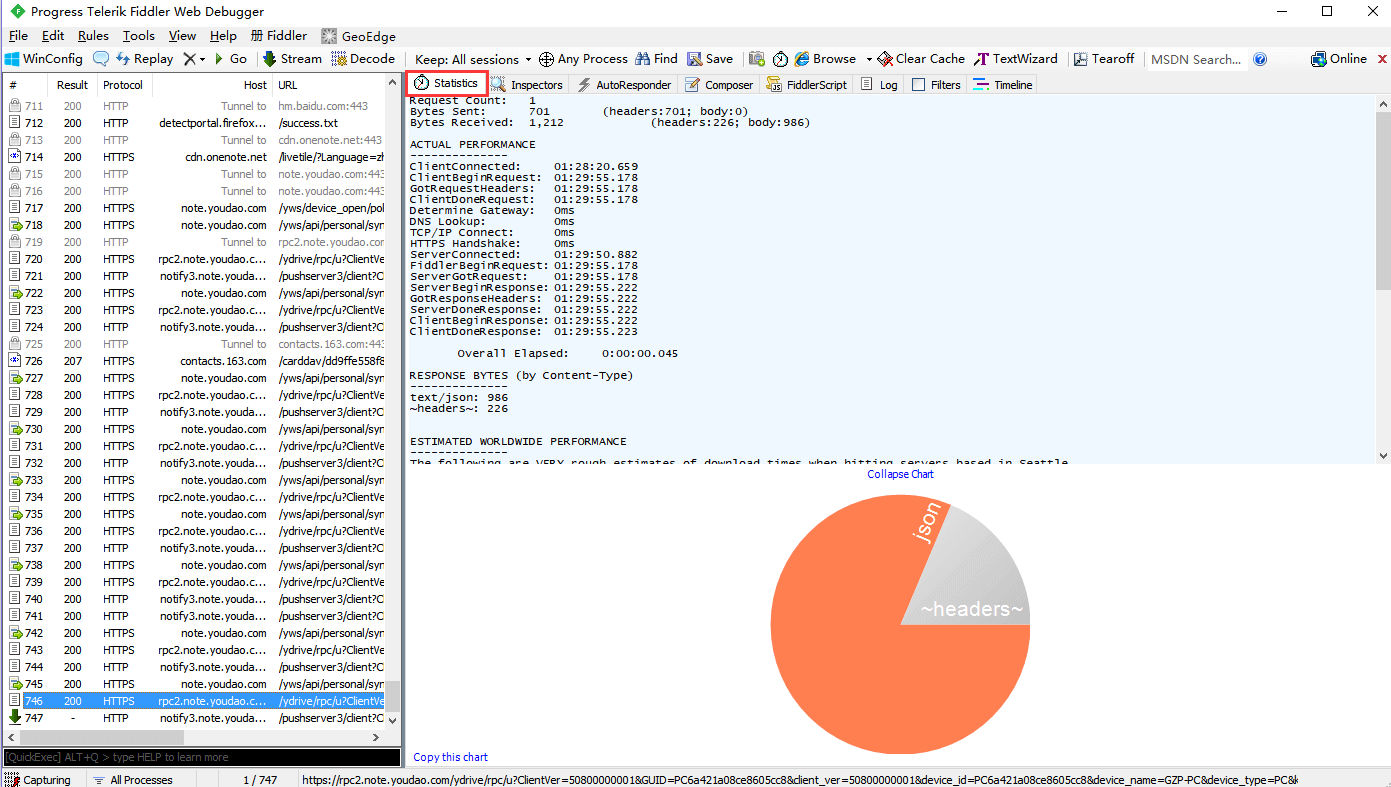Switch to the Log tab
1391x787 pixels.
pyautogui.click(x=879, y=85)
